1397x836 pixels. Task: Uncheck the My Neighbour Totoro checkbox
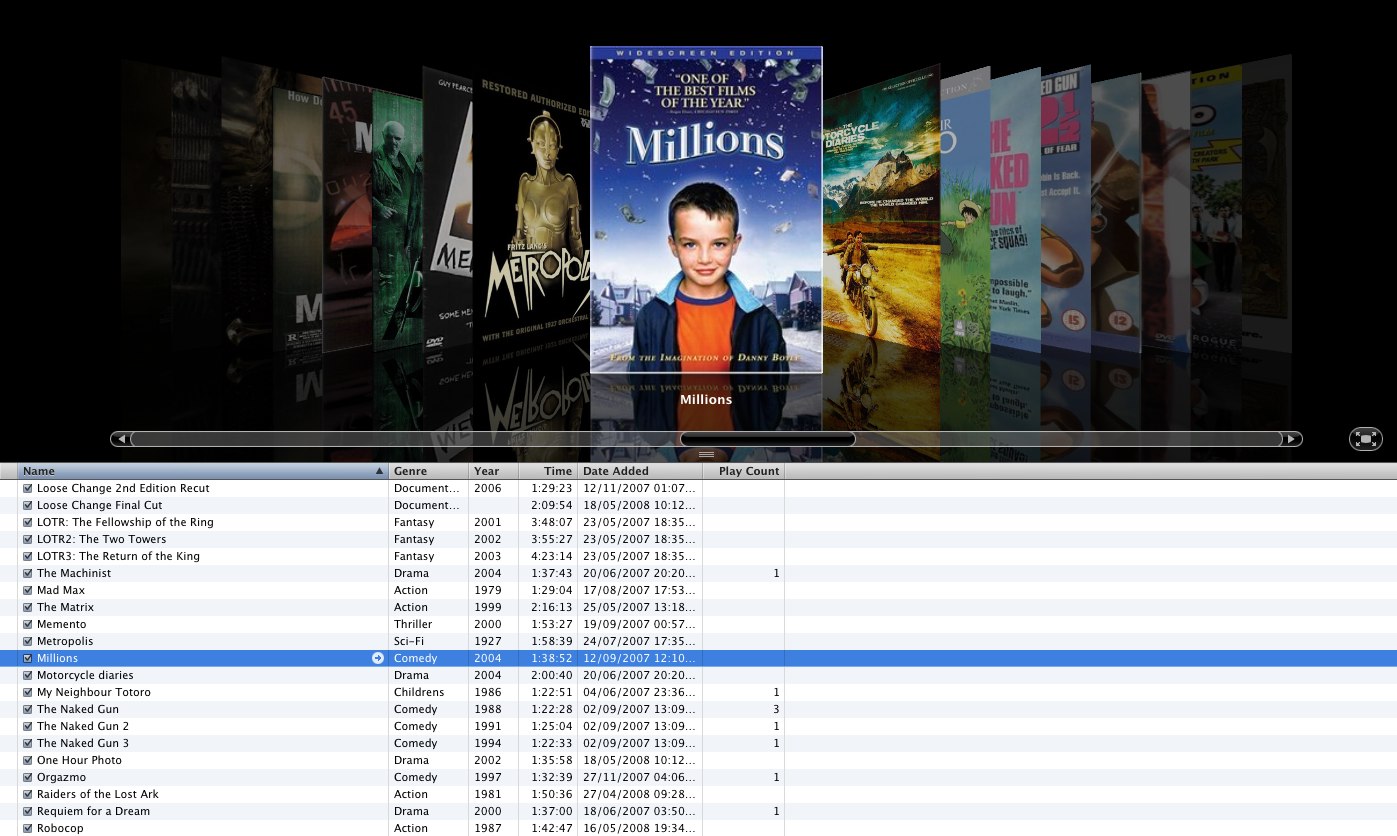28,692
